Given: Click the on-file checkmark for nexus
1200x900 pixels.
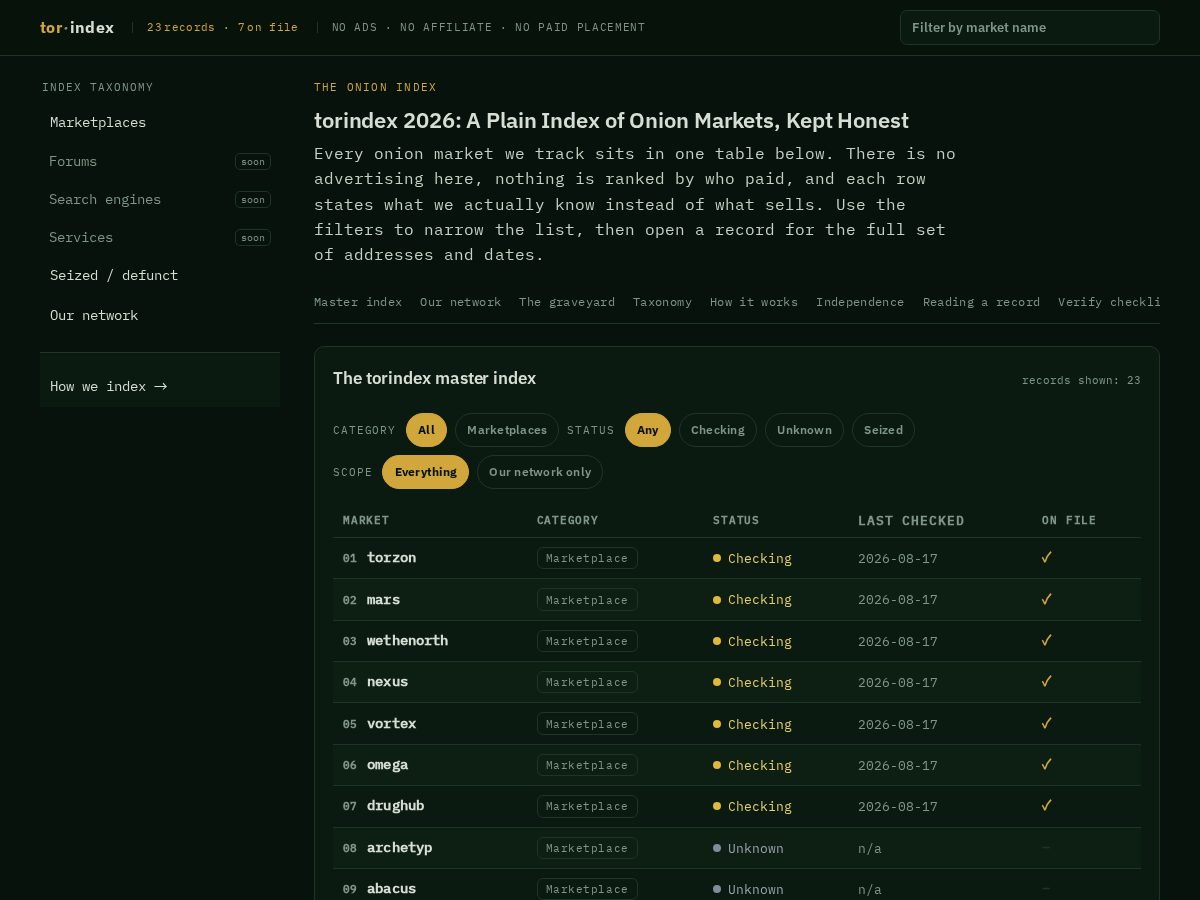Looking at the screenshot, I should pos(1046,681).
